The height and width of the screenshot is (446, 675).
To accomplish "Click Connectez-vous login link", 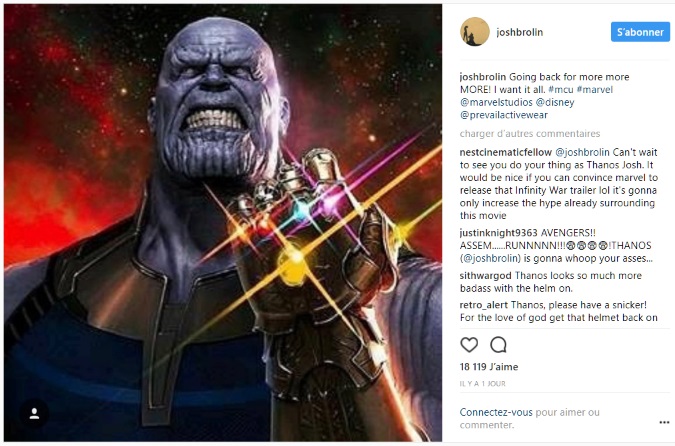I will 496,412.
